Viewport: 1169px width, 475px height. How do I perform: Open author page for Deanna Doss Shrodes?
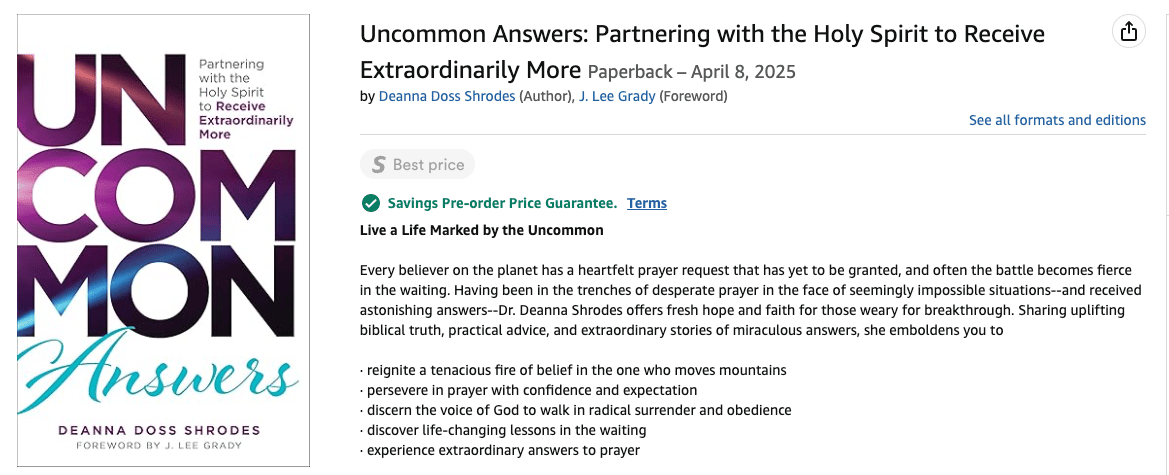coord(447,96)
